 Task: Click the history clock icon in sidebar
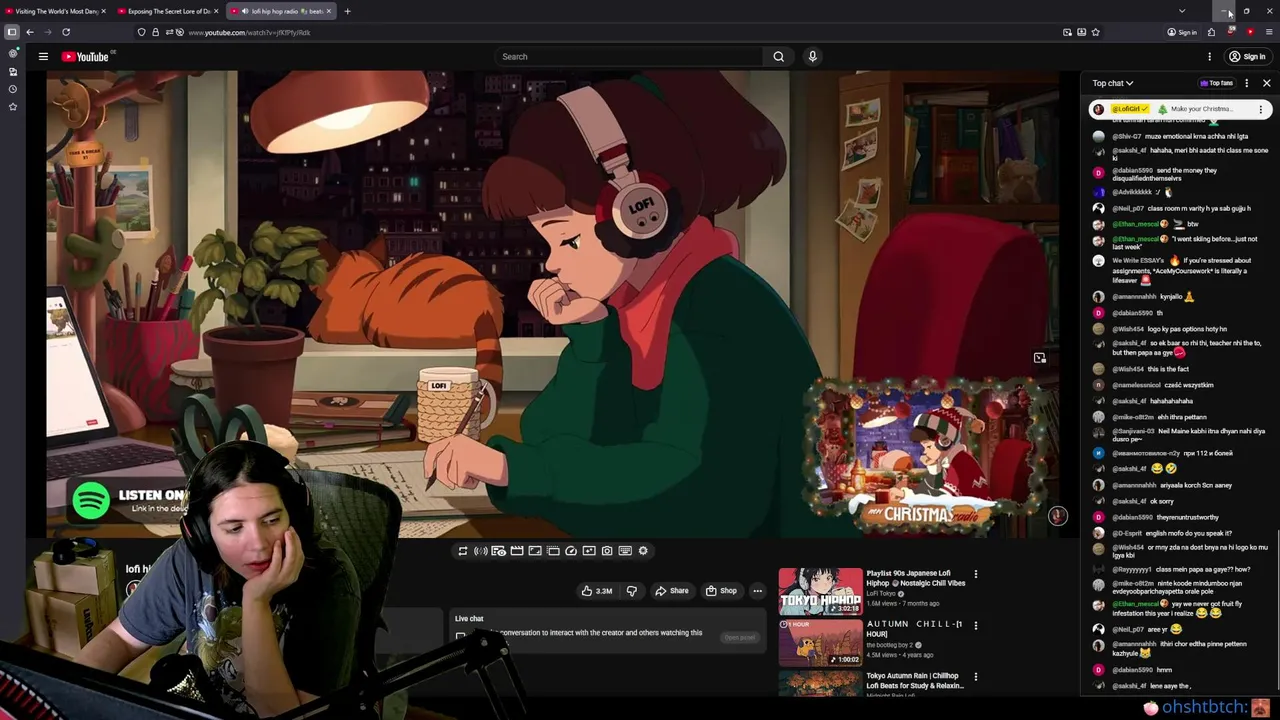(x=13, y=89)
